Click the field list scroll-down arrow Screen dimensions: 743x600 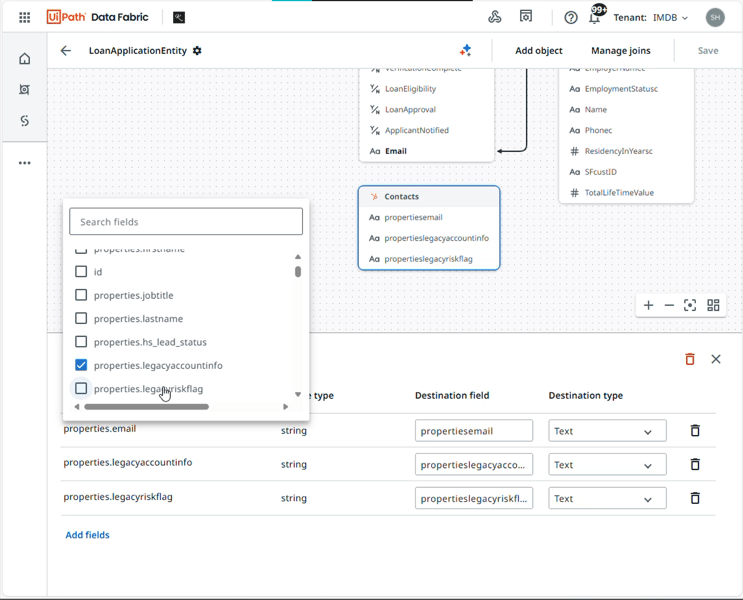pos(298,394)
